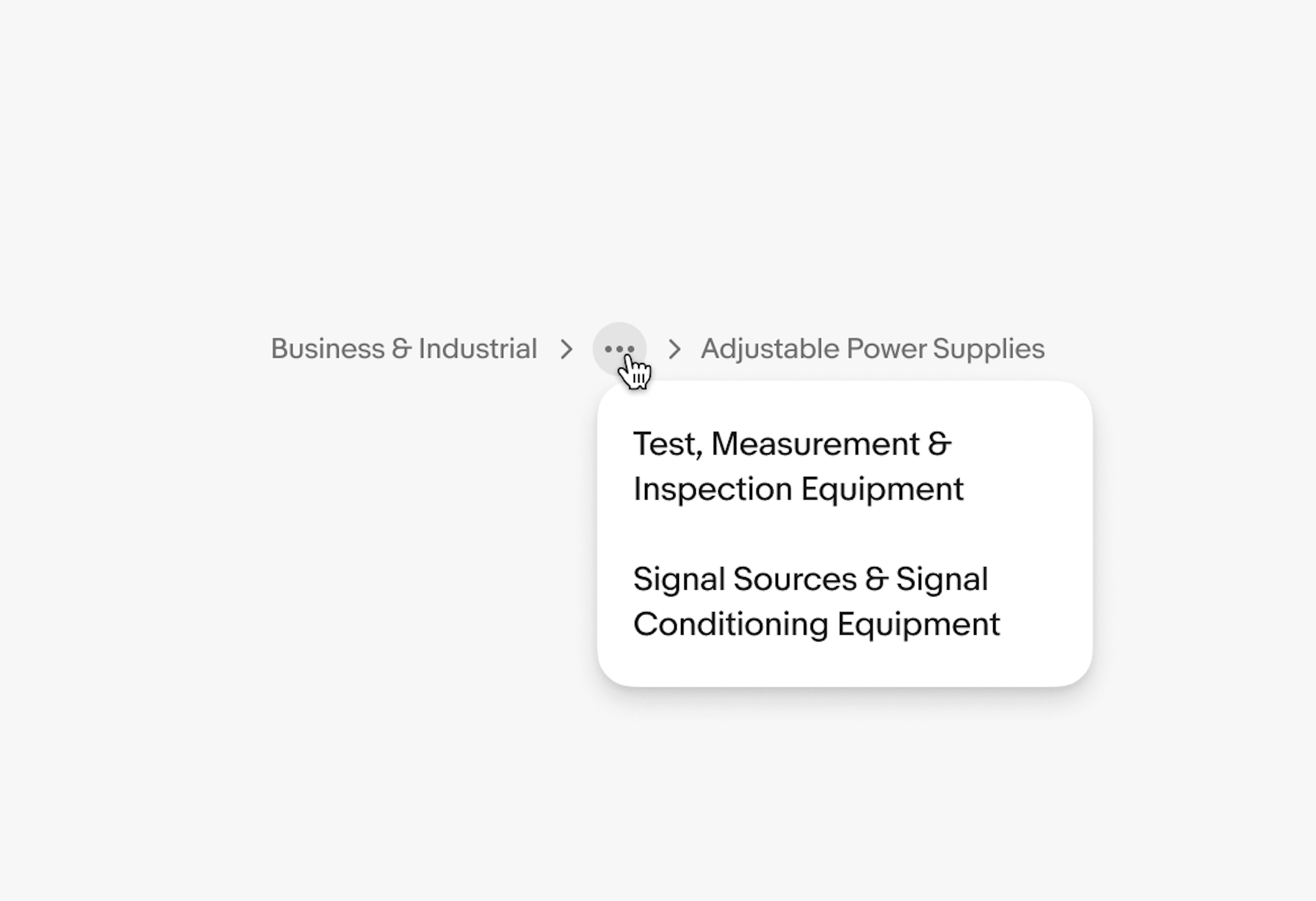Image resolution: width=1316 pixels, height=901 pixels.
Task: Click the right chevron before Adjustable Power Supplies
Action: [675, 348]
